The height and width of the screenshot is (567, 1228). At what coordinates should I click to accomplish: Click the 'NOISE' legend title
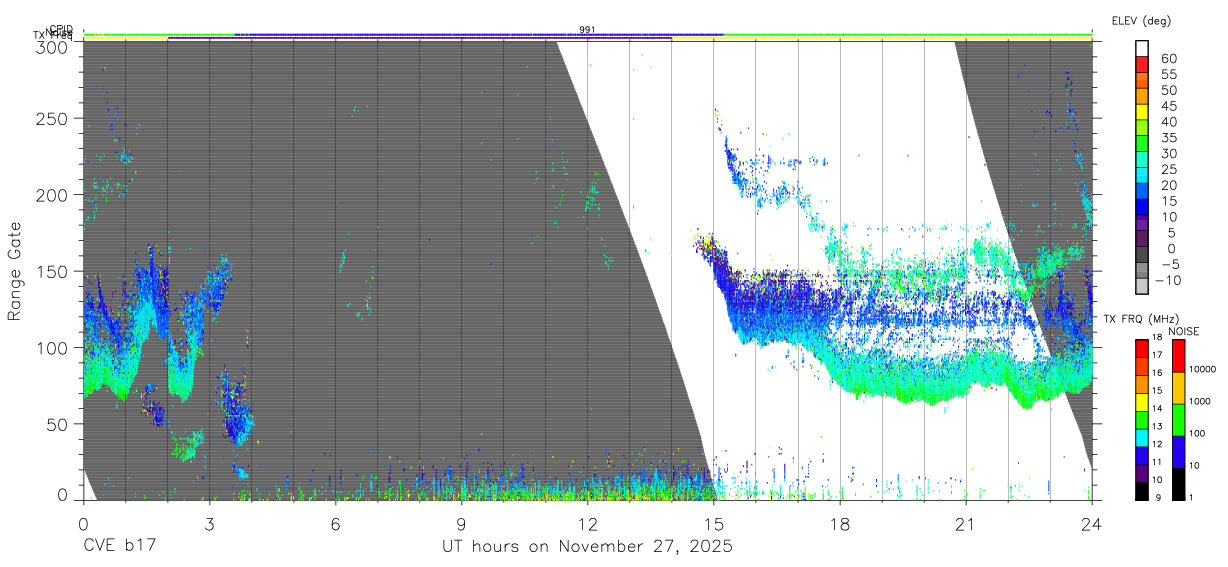pos(1184,331)
